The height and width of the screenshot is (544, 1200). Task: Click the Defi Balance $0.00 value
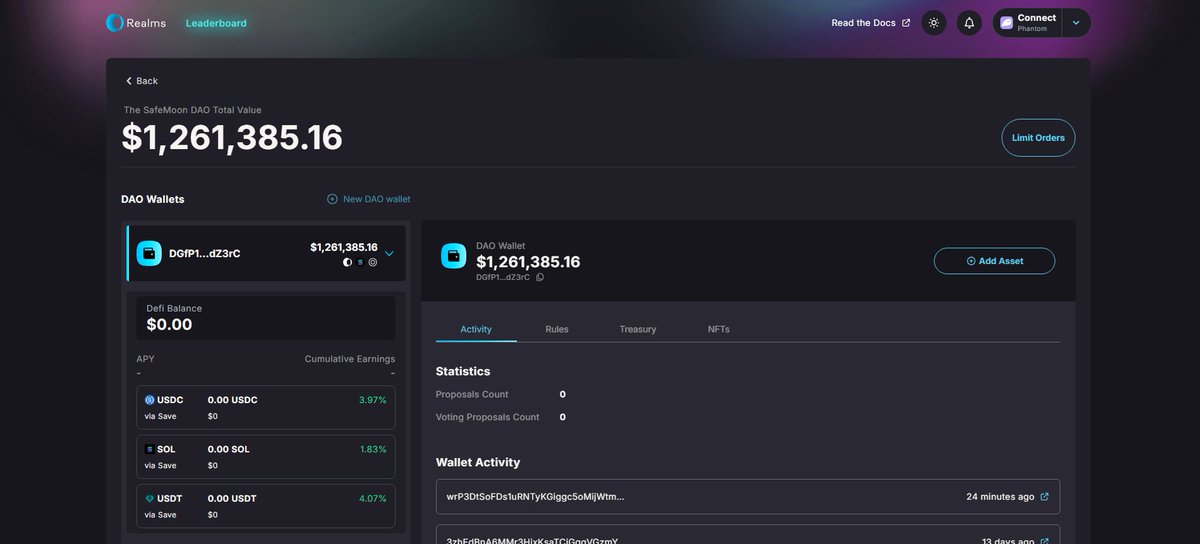tap(169, 325)
